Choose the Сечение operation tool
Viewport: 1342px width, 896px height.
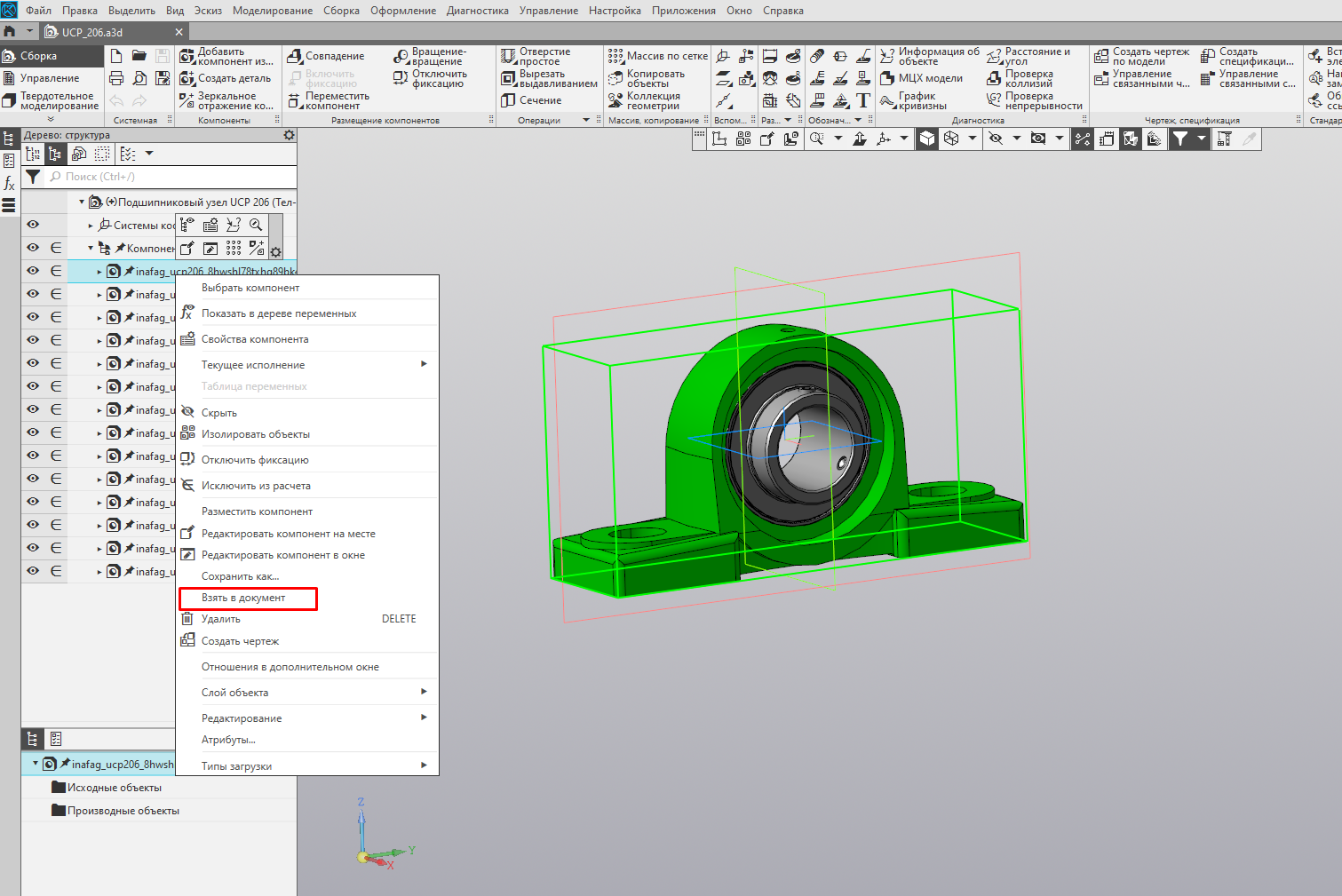[531, 100]
